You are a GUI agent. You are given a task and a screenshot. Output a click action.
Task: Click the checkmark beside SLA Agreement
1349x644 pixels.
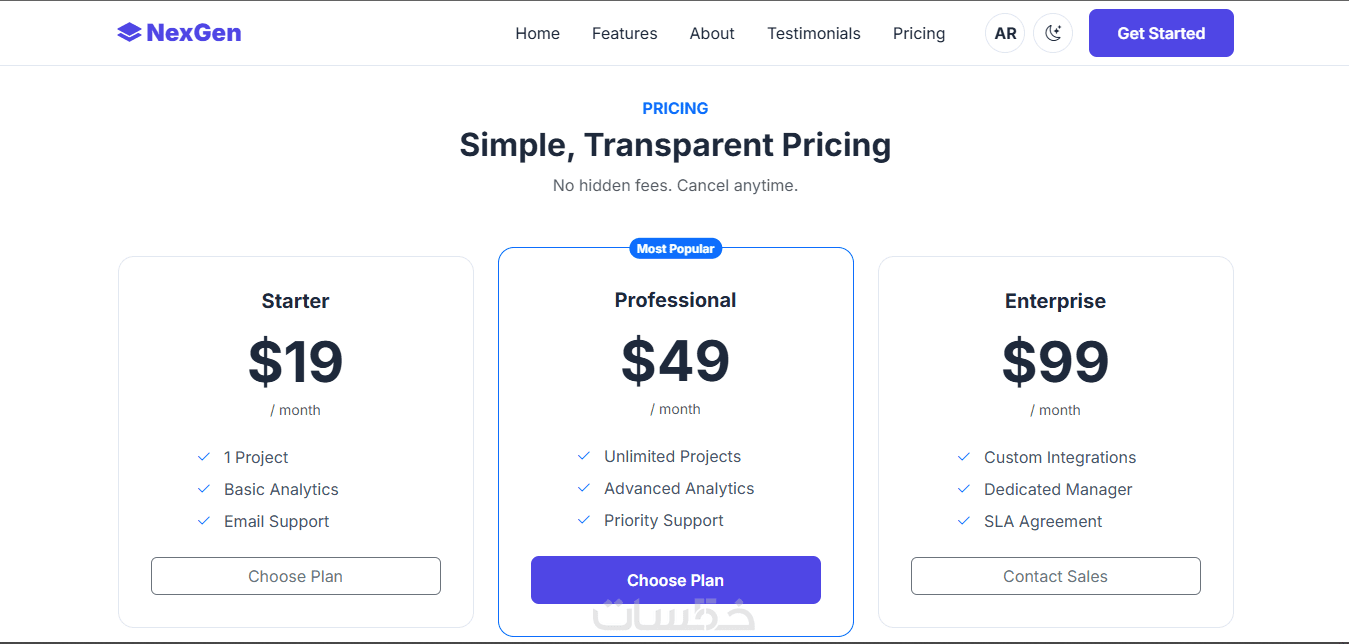point(964,521)
